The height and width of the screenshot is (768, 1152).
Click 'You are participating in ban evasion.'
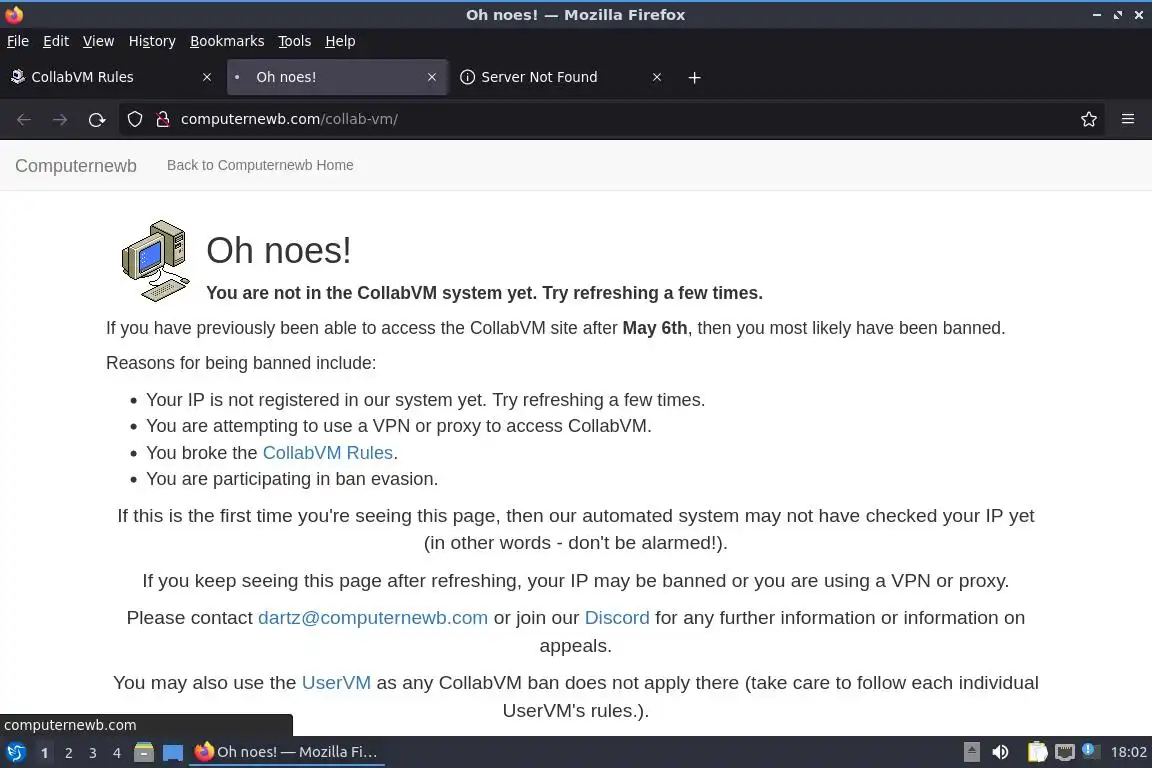(x=292, y=479)
